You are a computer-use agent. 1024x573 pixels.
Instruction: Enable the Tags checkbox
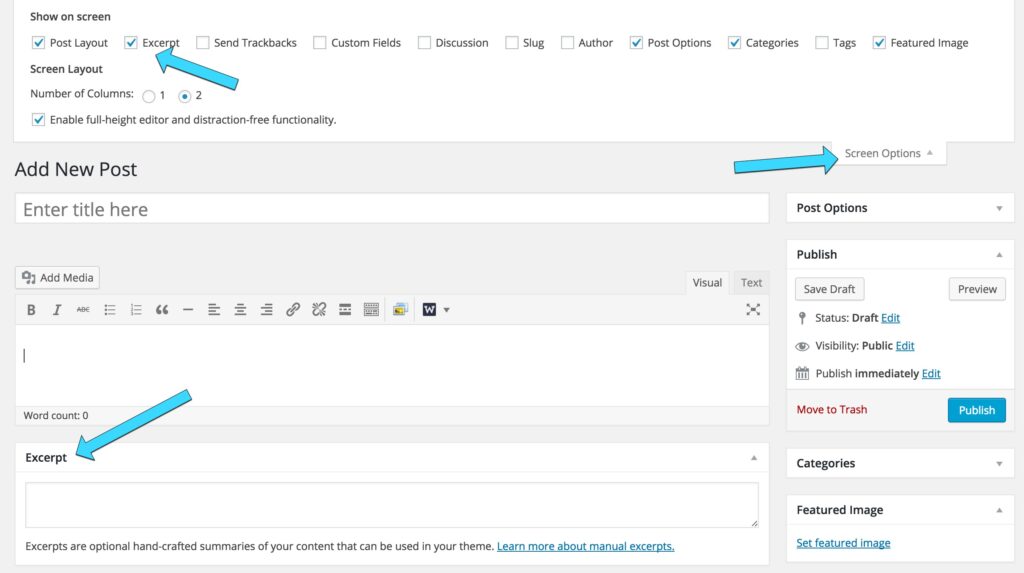(822, 42)
